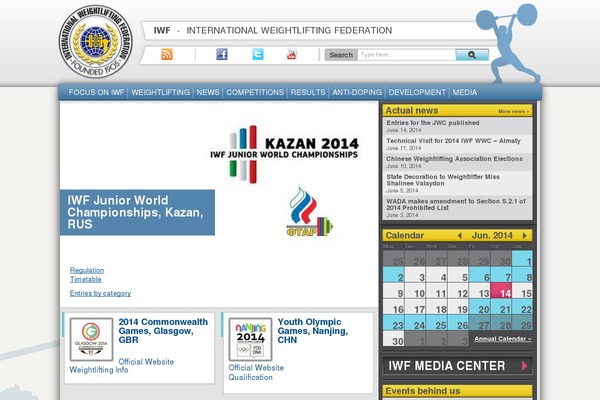
Task: Open the Regulation link
Action: pyautogui.click(x=86, y=270)
